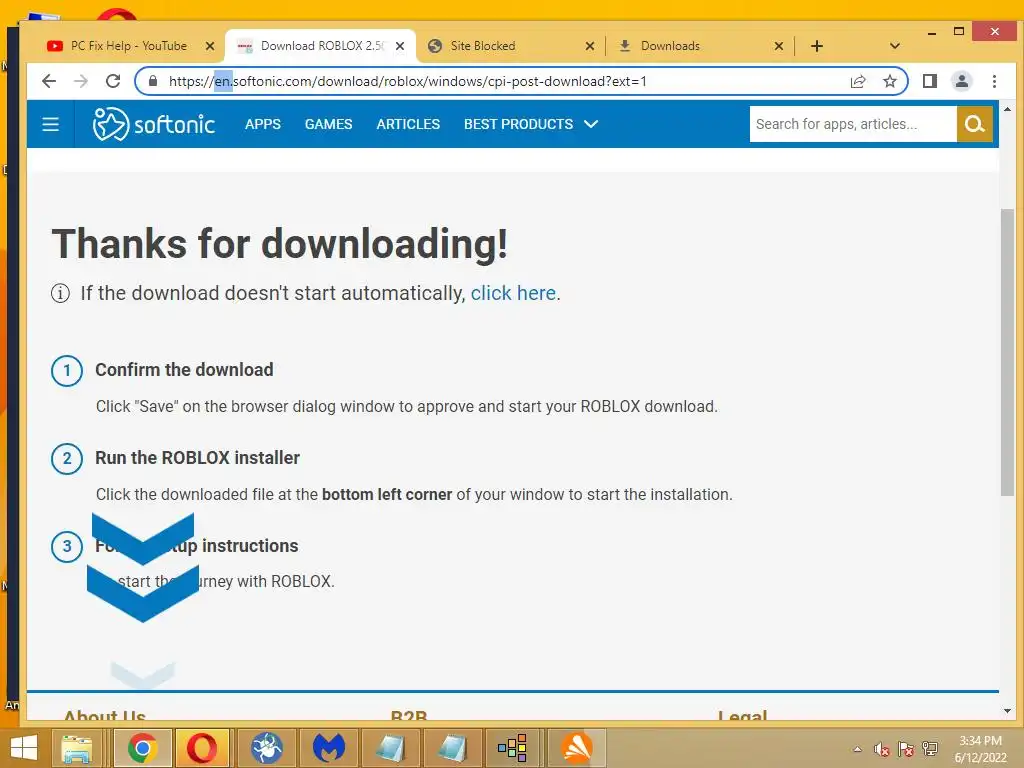Click the 'Confirm the download' step title
1024x768 pixels.
[184, 370]
